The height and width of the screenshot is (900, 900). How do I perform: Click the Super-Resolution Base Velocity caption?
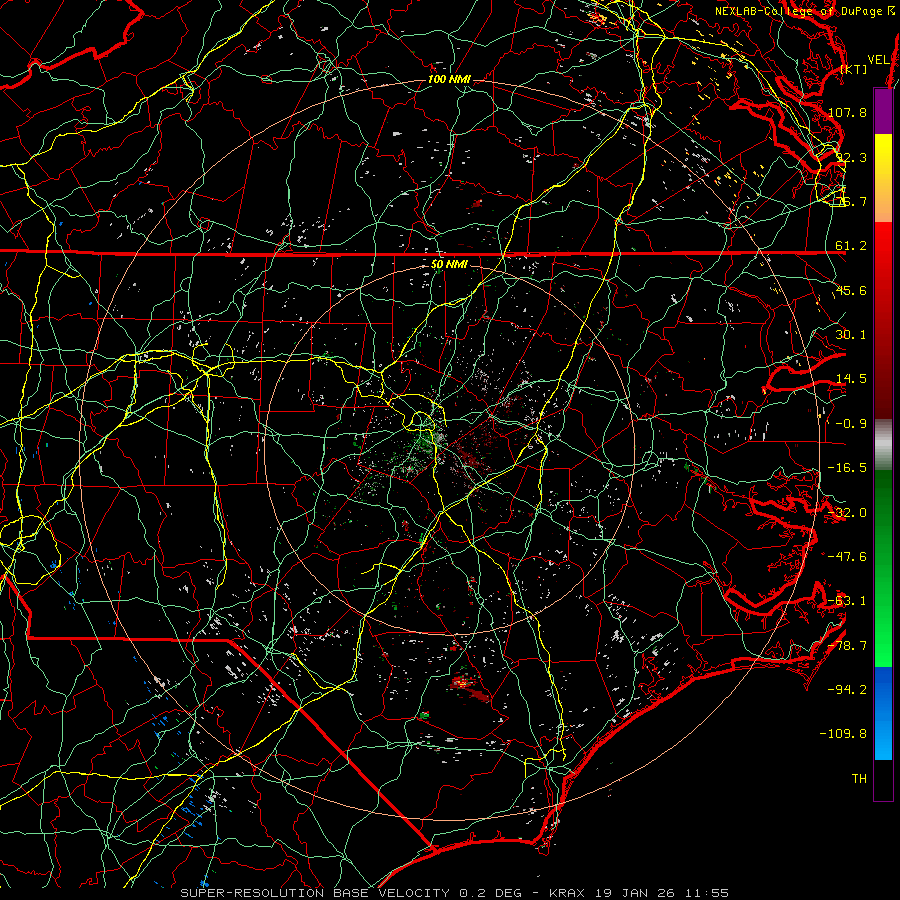point(454,893)
